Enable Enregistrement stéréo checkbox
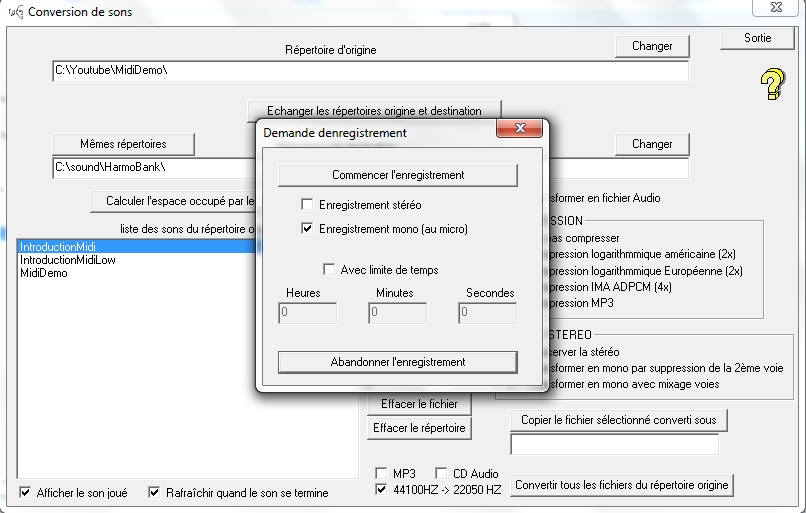 click(x=308, y=204)
